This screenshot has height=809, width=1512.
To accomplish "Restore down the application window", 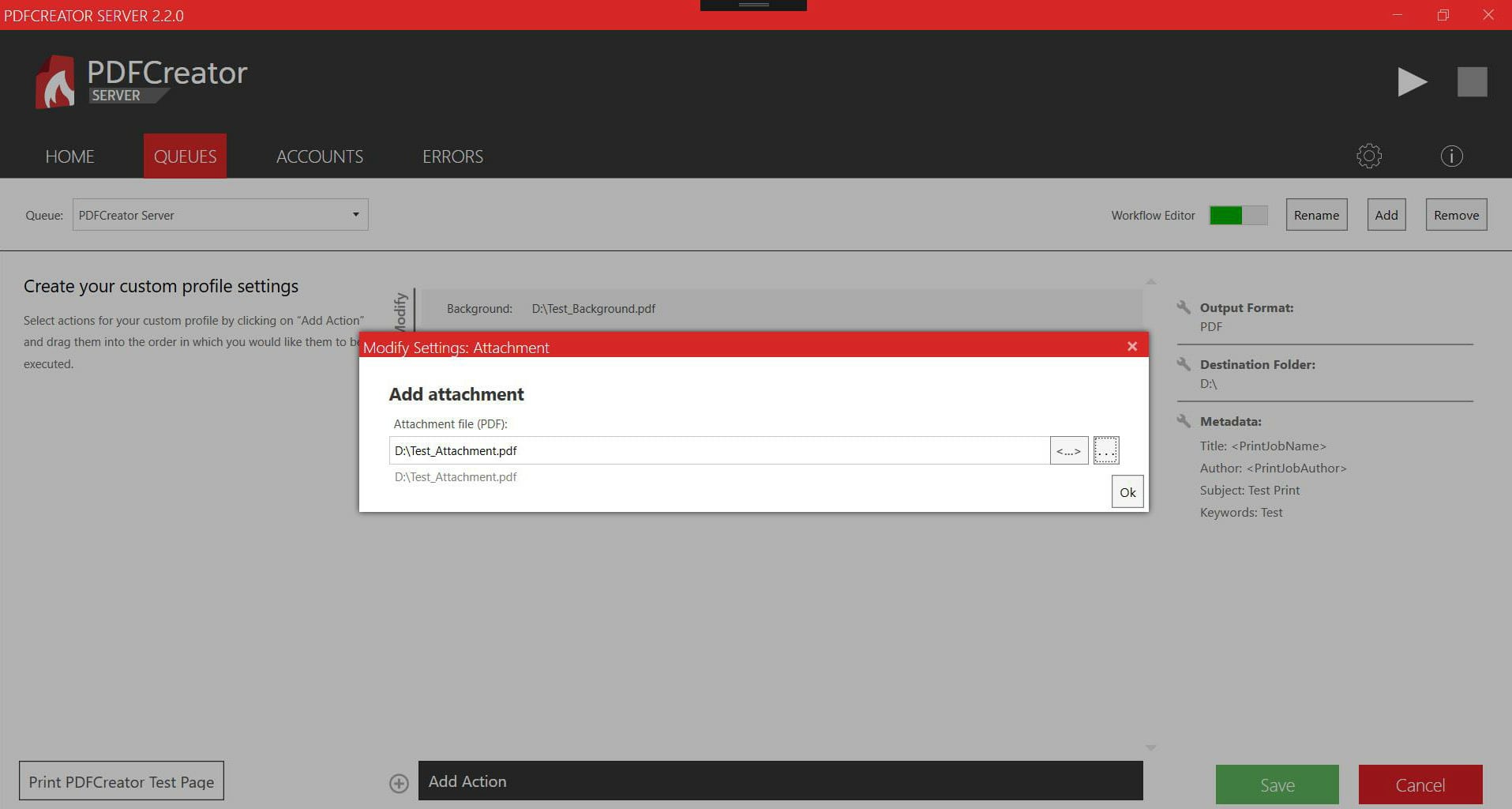I will [1443, 15].
